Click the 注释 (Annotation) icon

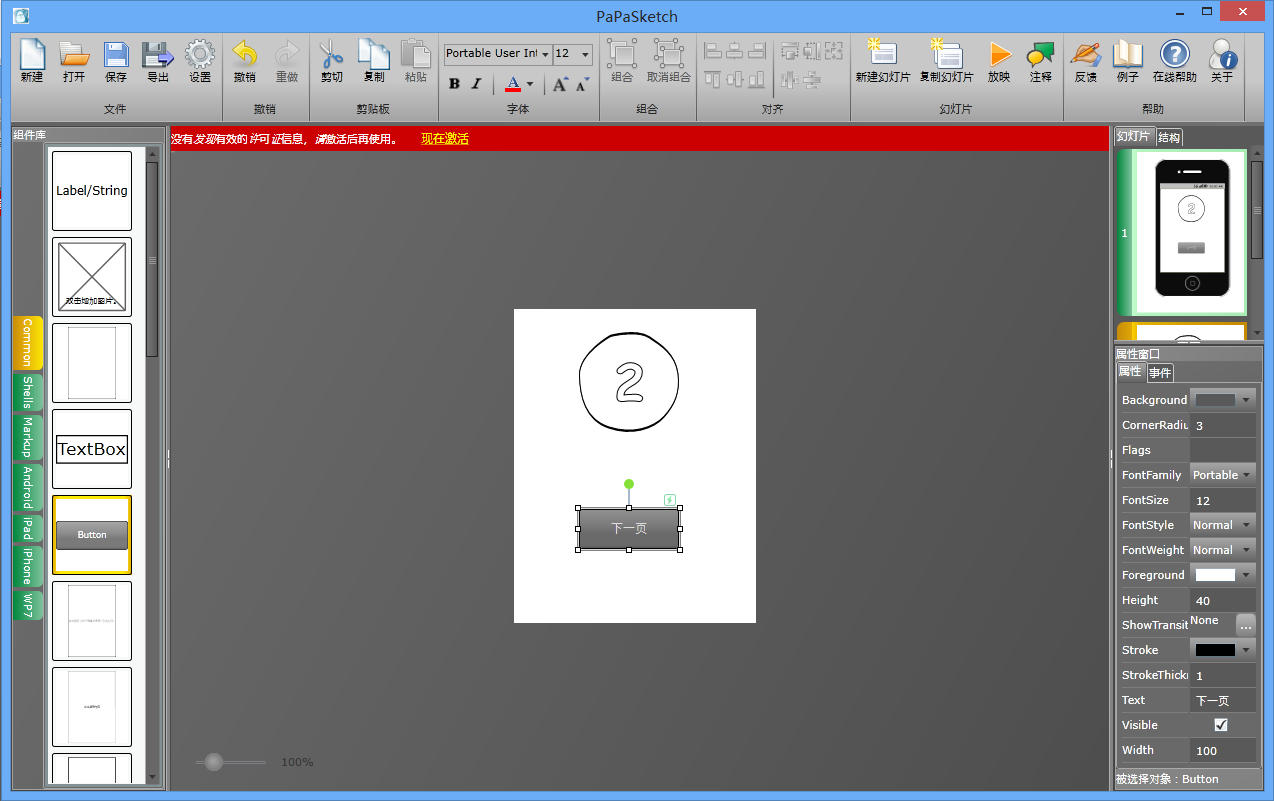[x=1040, y=55]
